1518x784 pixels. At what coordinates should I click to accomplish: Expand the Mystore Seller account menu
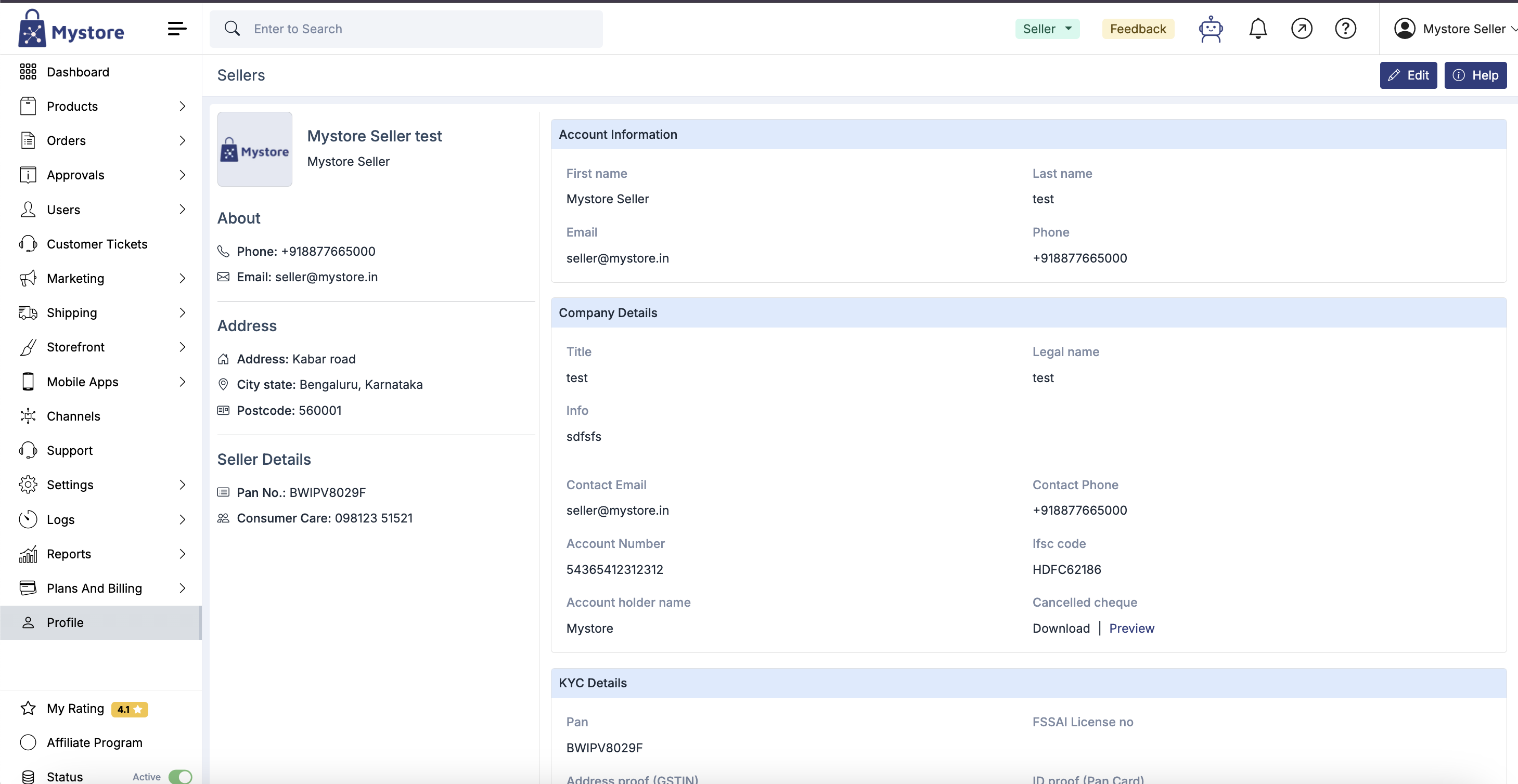click(x=1455, y=29)
